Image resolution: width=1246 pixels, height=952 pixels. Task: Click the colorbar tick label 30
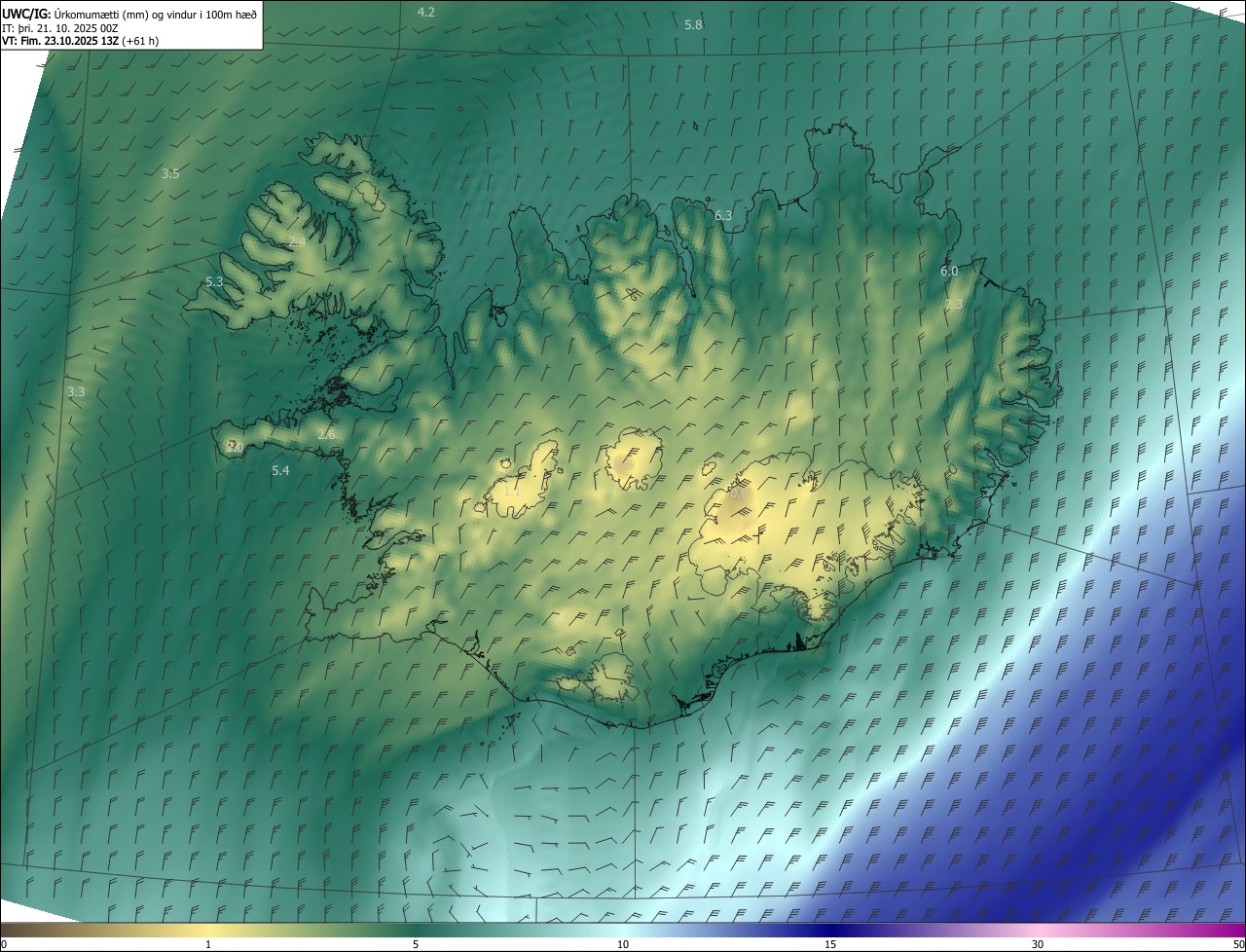1038,944
